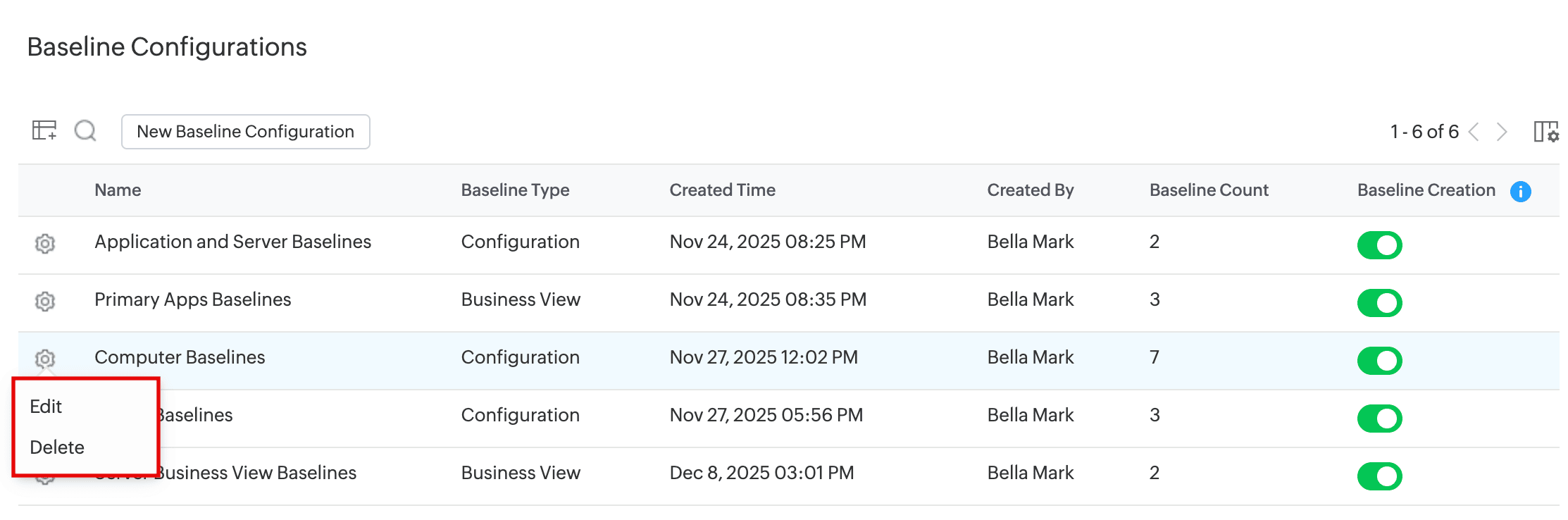Go to previous page arrow
The width and height of the screenshot is (1568, 520).
tap(1474, 132)
